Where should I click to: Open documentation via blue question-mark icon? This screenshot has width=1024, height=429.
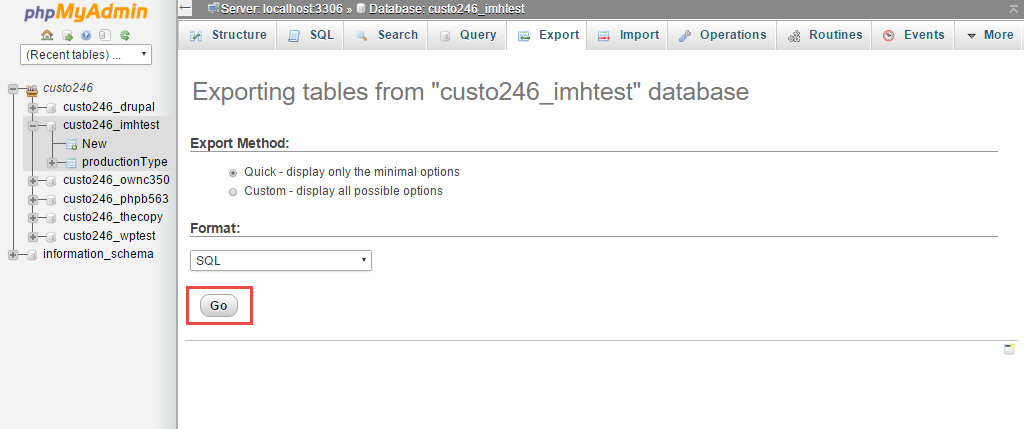[x=86, y=35]
